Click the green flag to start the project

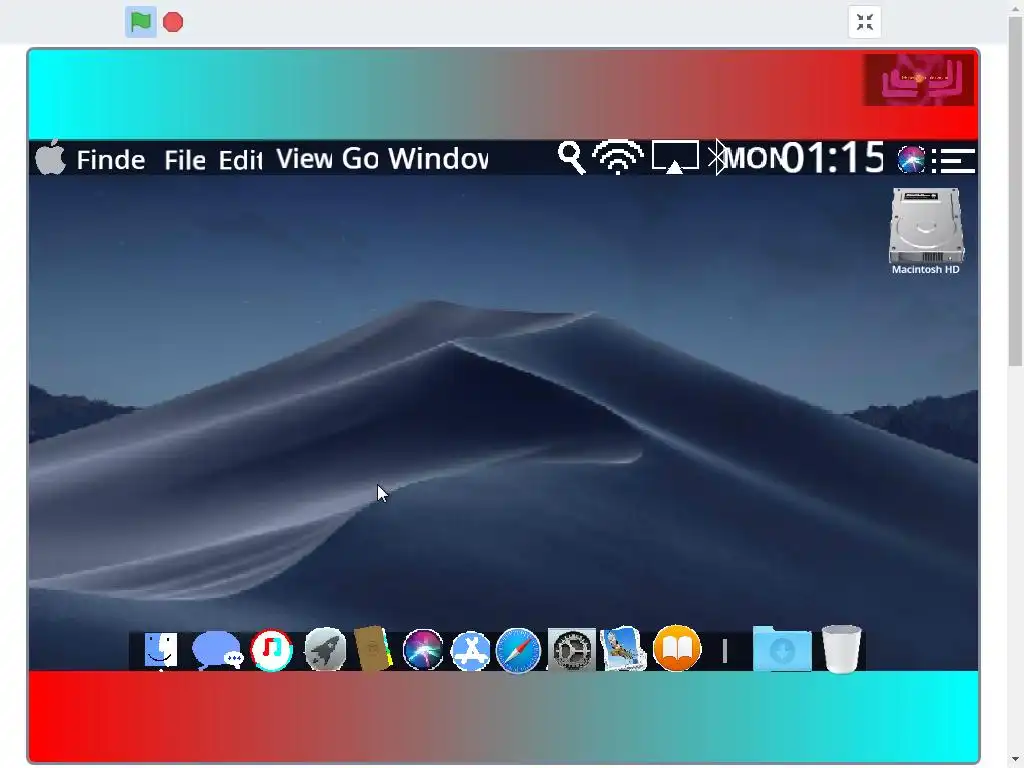pos(140,22)
